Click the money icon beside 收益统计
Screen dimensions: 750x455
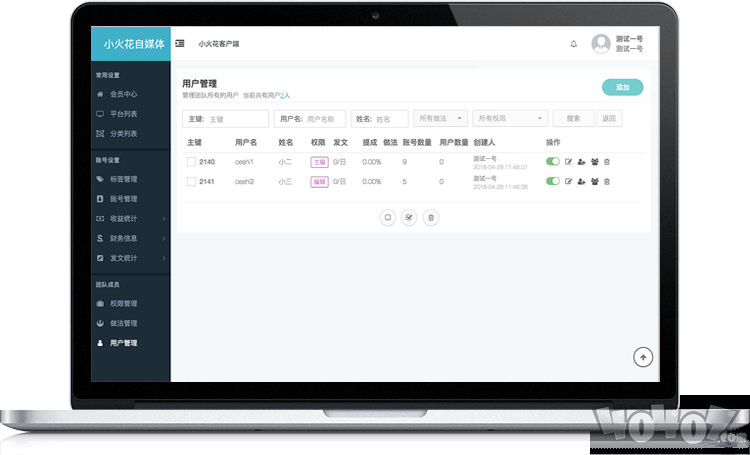tap(100, 218)
